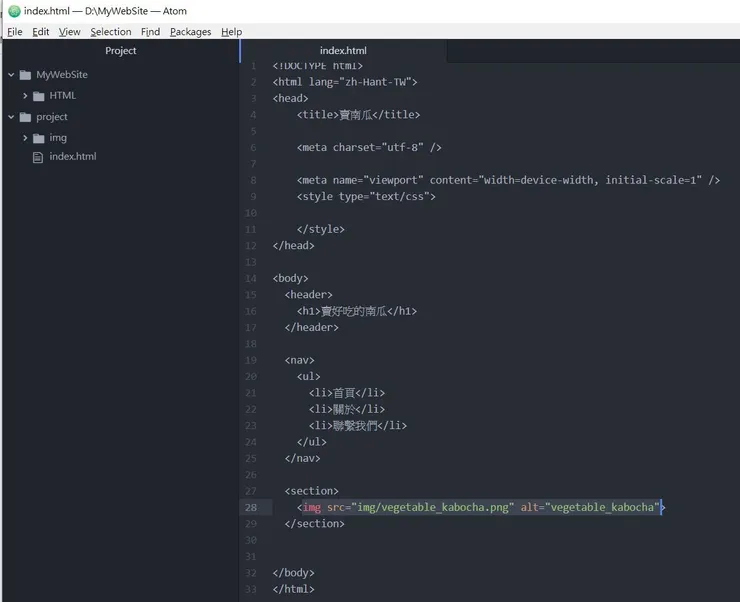Click the img folder icon
Screen dimensions: 740x602
point(39,138)
